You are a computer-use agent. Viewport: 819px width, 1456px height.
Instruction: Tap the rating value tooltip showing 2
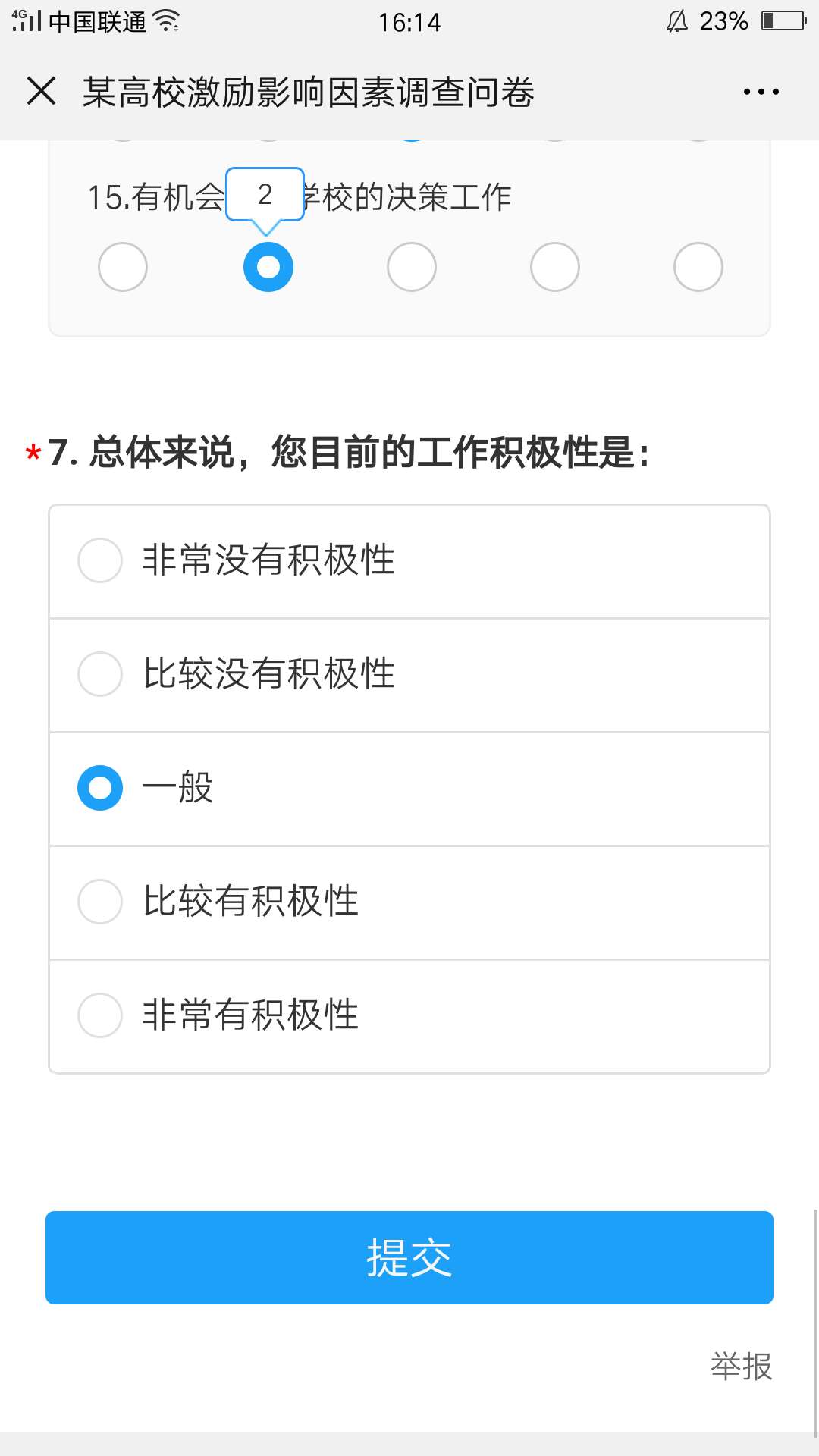[265, 195]
